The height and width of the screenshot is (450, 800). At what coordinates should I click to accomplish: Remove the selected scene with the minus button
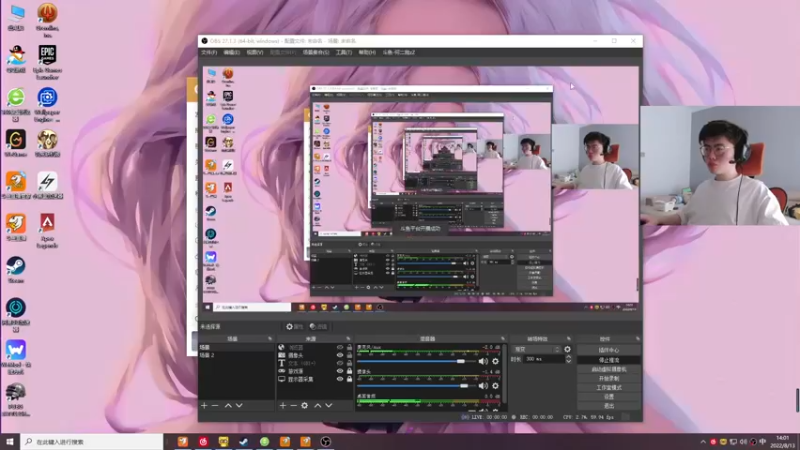tap(215, 406)
